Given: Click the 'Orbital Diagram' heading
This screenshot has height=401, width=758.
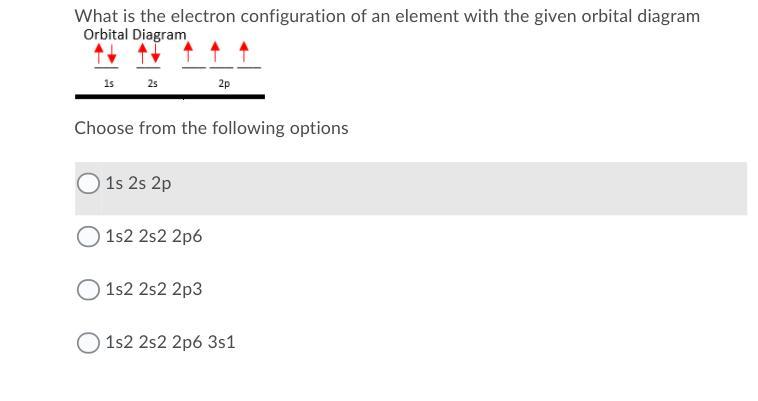Looking at the screenshot, I should click(135, 35).
